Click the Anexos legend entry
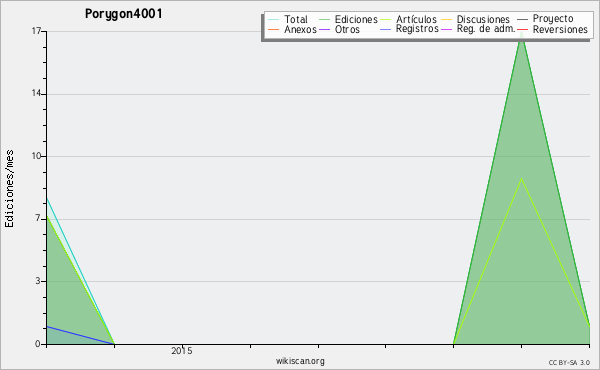Image resolution: width=600 pixels, height=370 pixels. tap(292, 29)
